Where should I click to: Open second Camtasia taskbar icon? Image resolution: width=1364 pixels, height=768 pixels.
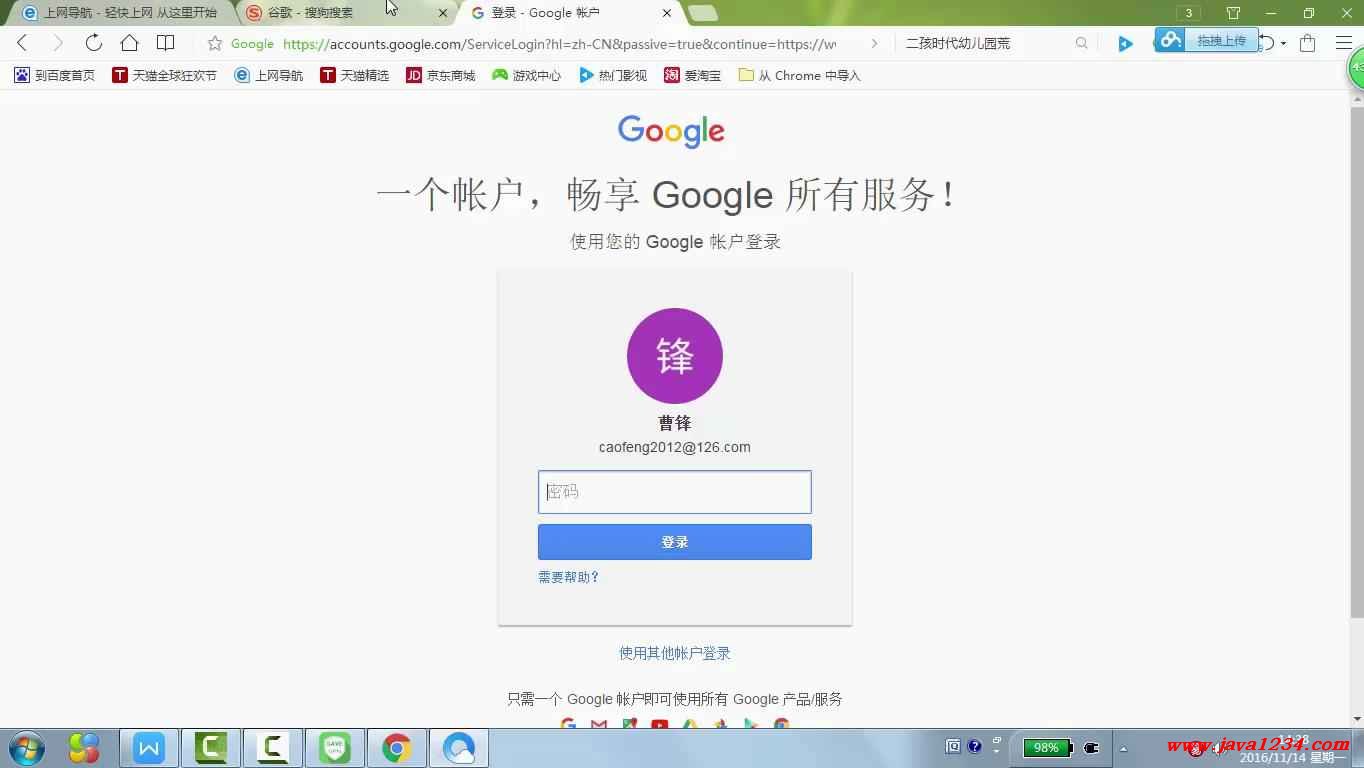click(x=272, y=748)
